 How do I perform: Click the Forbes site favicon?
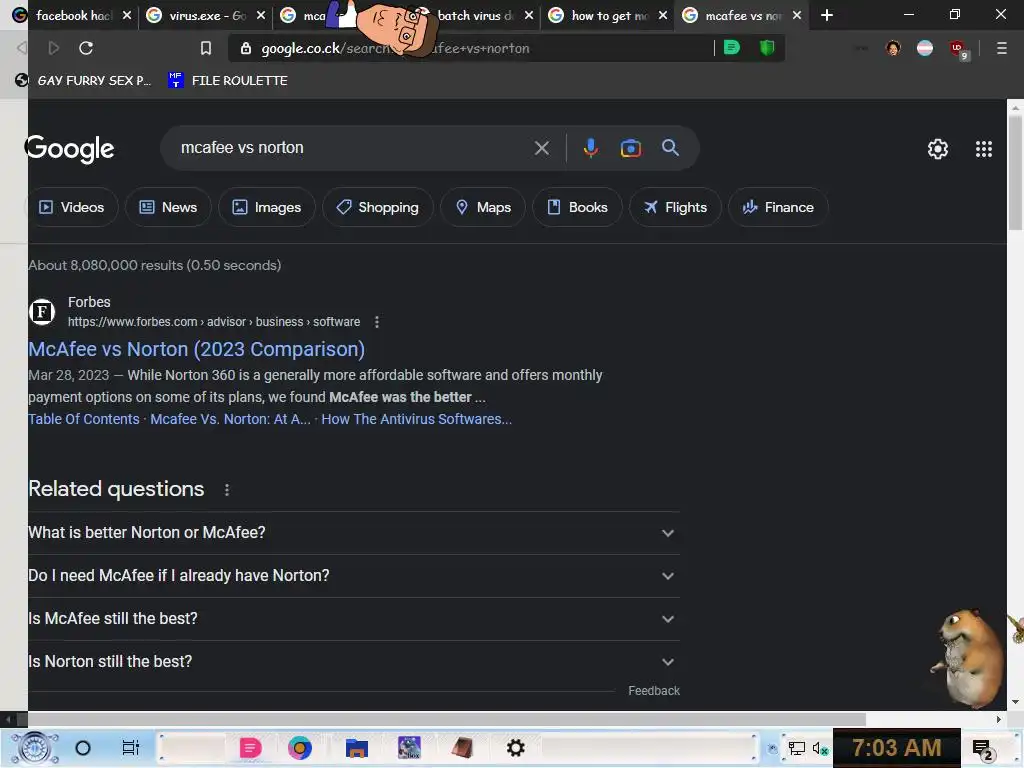tap(42, 312)
